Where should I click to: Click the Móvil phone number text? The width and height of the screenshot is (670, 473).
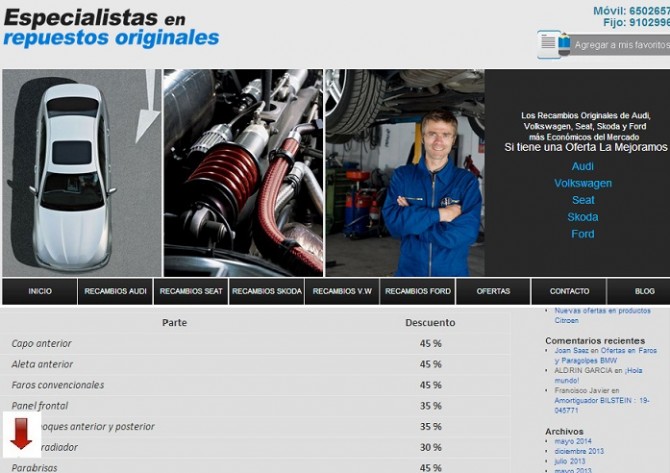point(632,11)
